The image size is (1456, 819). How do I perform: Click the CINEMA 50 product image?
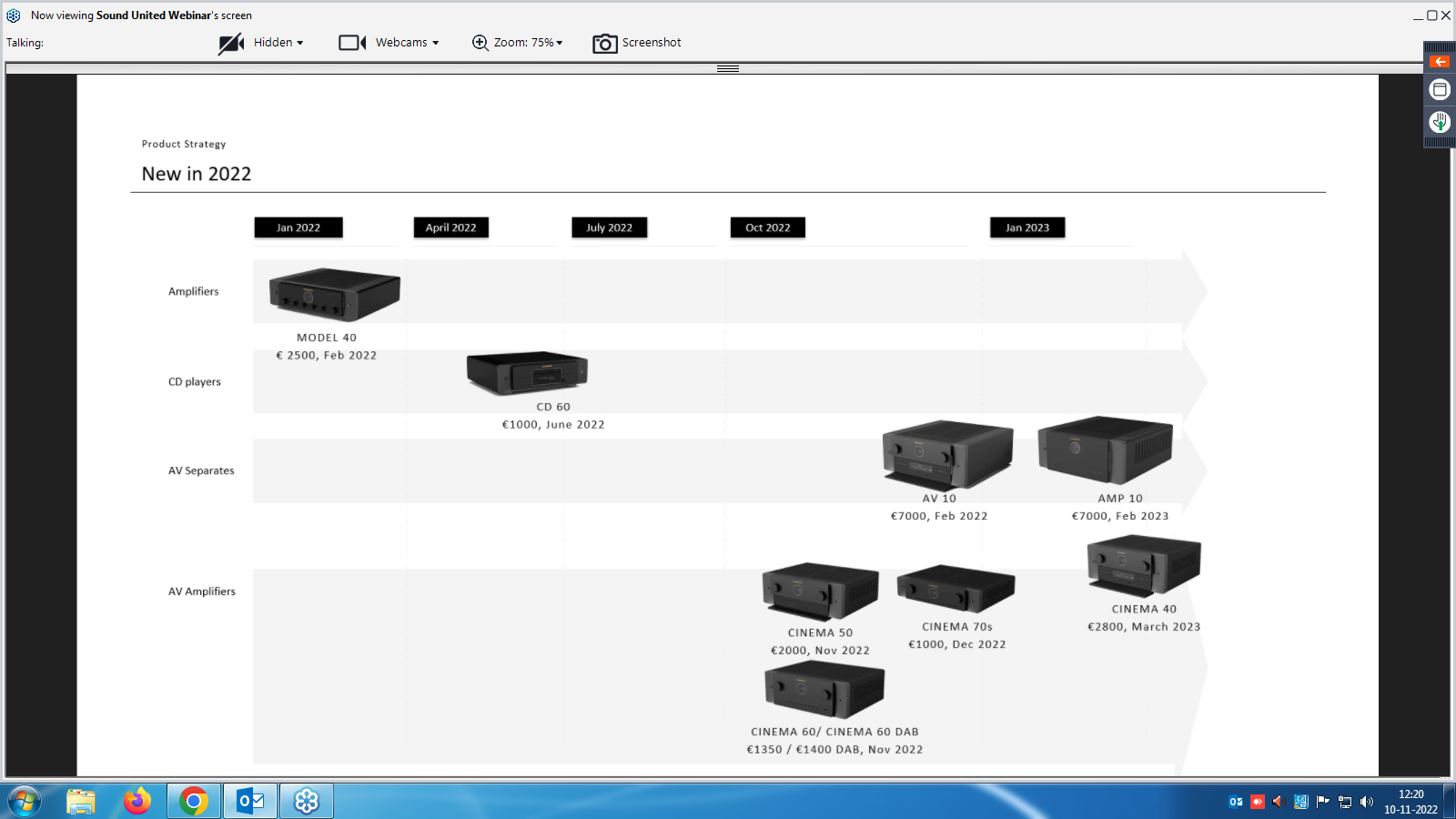[821, 591]
